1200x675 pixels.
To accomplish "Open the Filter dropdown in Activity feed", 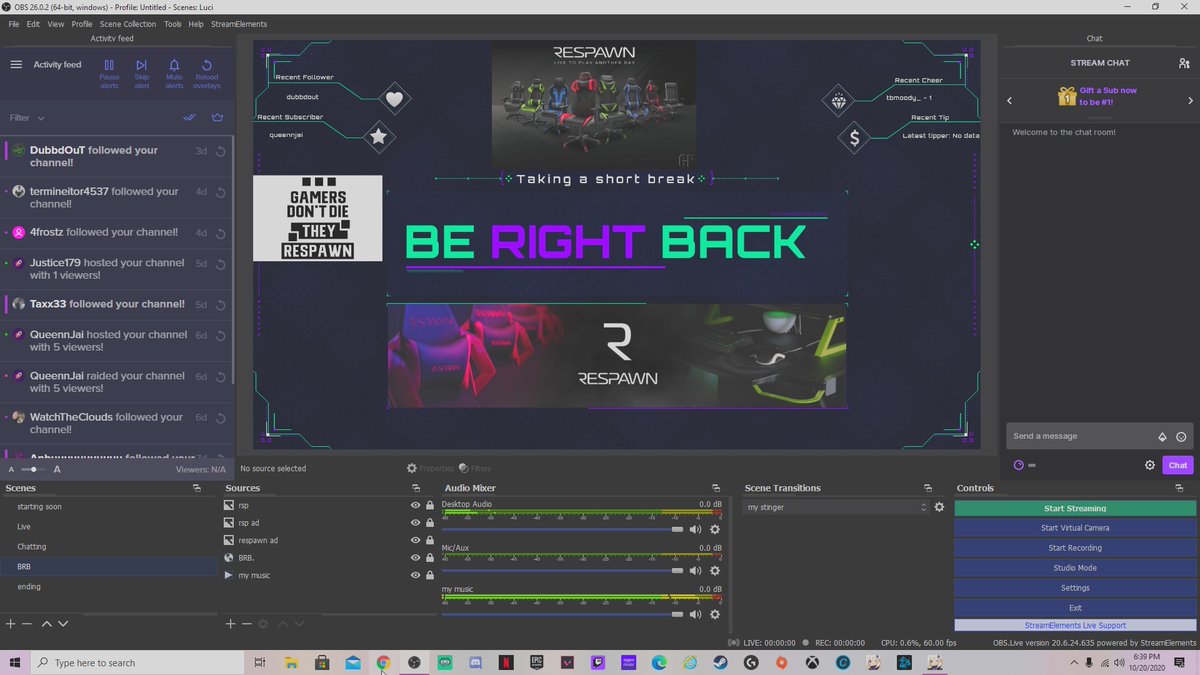I will 27,117.
